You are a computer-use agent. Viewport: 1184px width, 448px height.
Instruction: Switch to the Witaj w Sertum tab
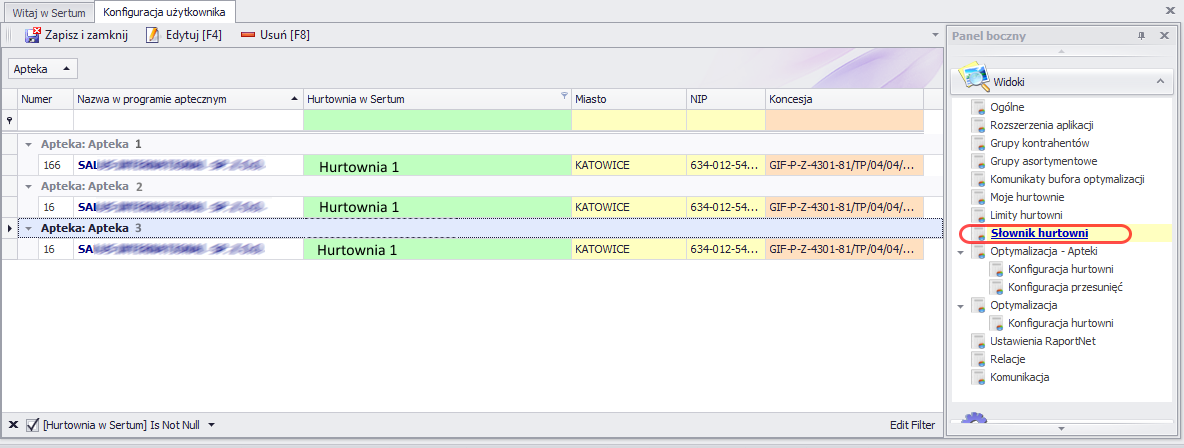click(x=48, y=13)
